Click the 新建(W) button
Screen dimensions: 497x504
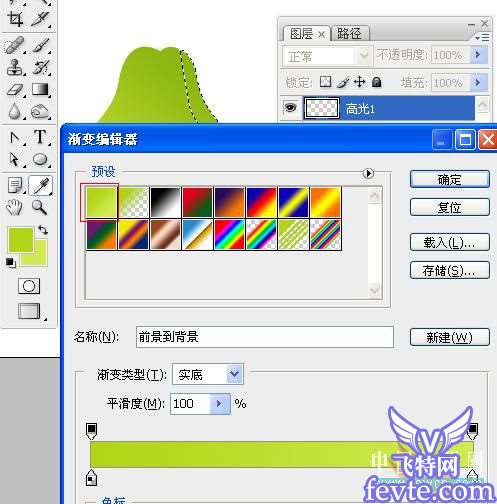[x=450, y=337]
